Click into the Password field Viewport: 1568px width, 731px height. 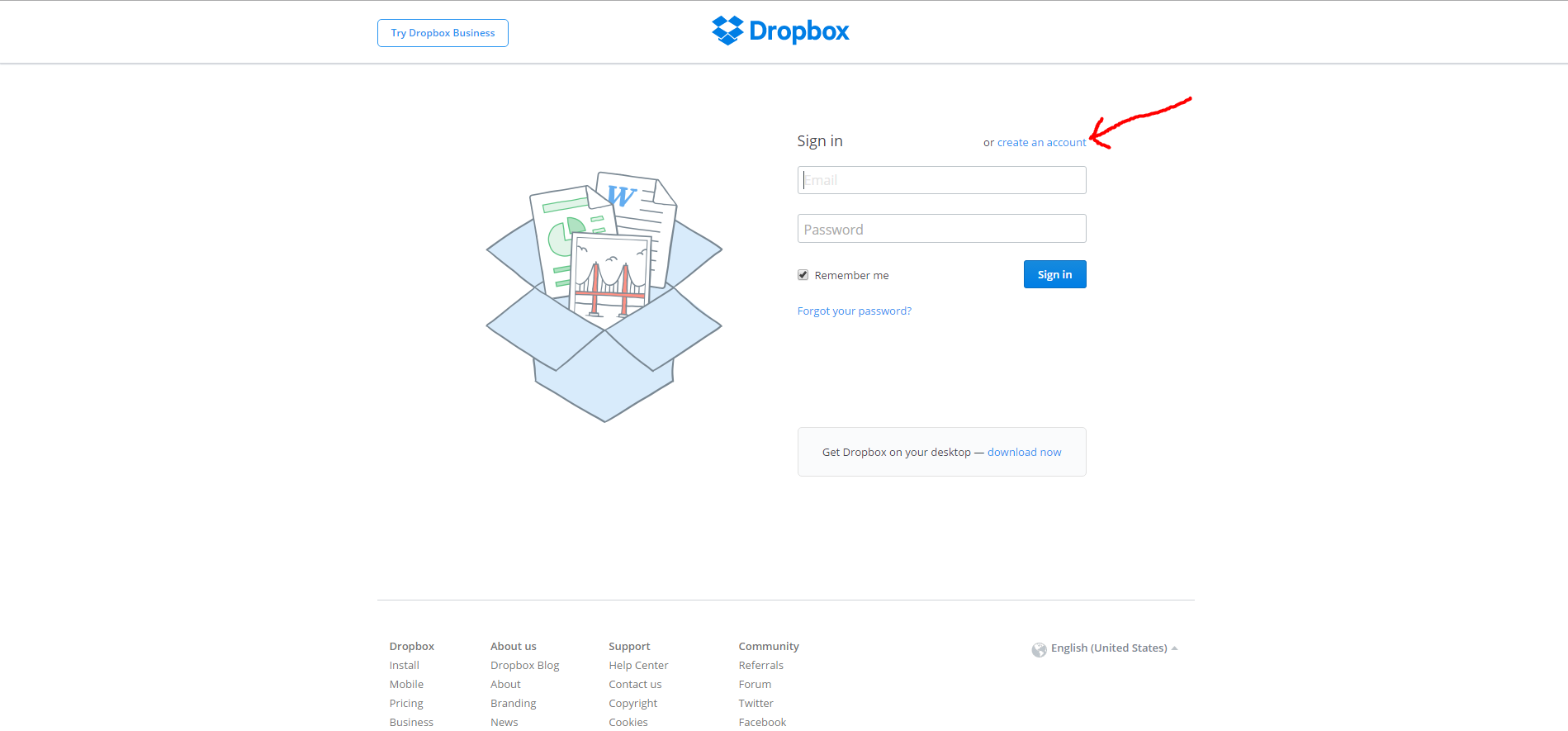click(x=941, y=229)
